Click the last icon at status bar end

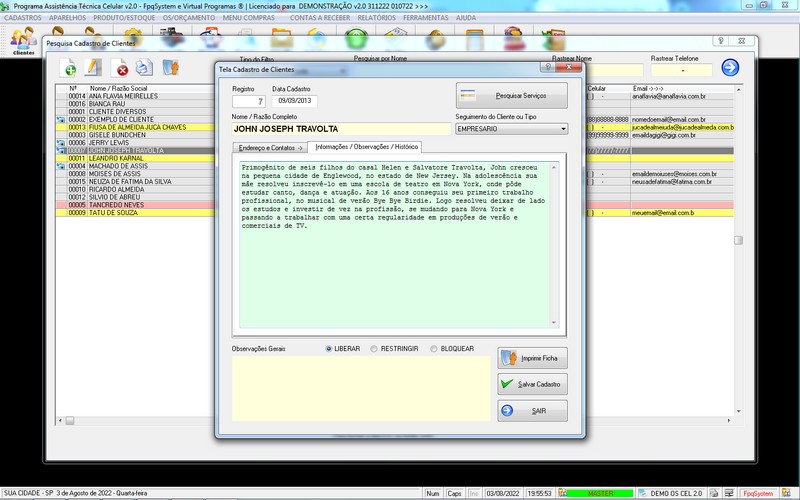pos(786,493)
